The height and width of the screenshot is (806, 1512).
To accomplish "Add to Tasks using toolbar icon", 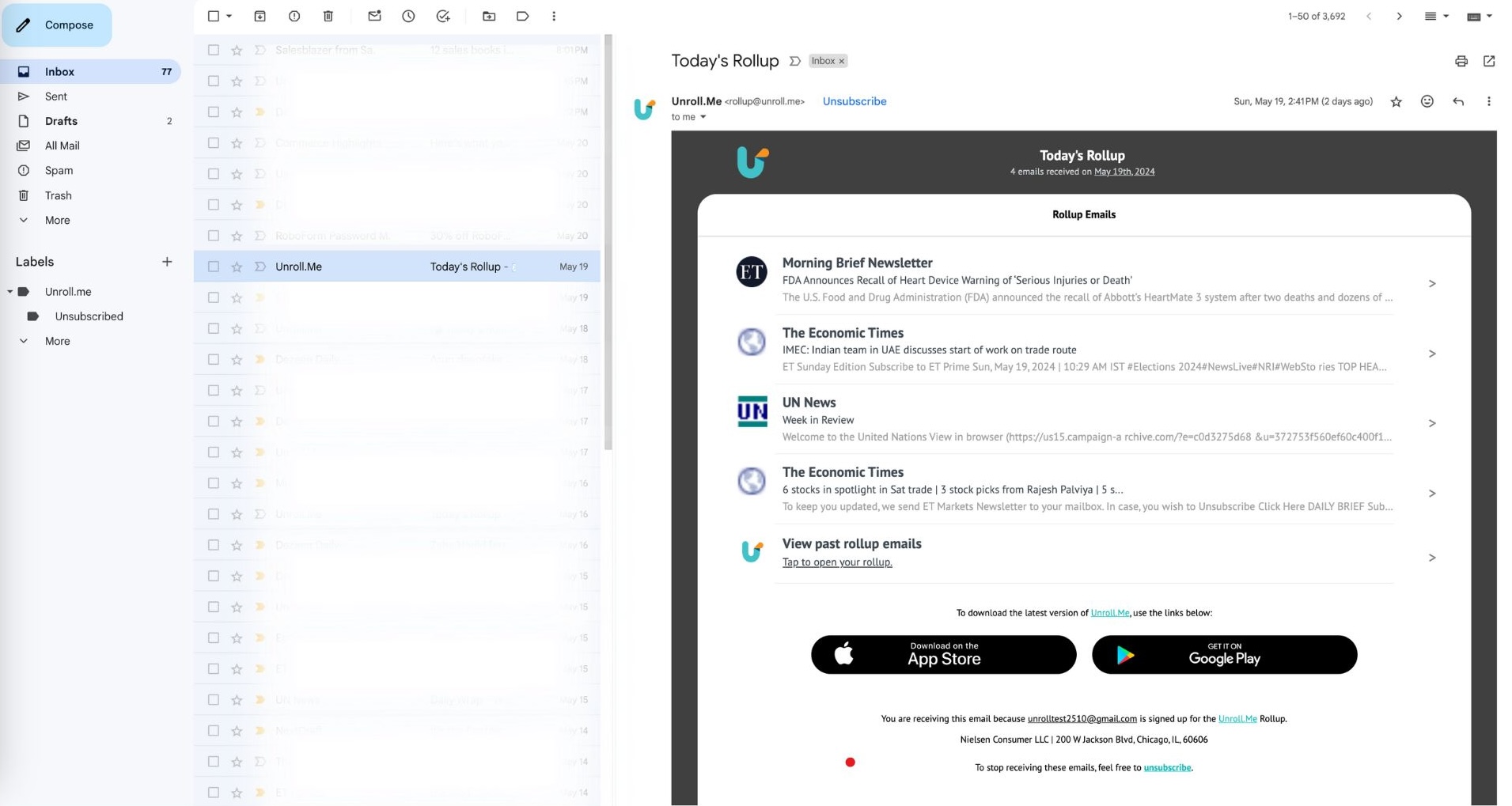I will tap(443, 16).
